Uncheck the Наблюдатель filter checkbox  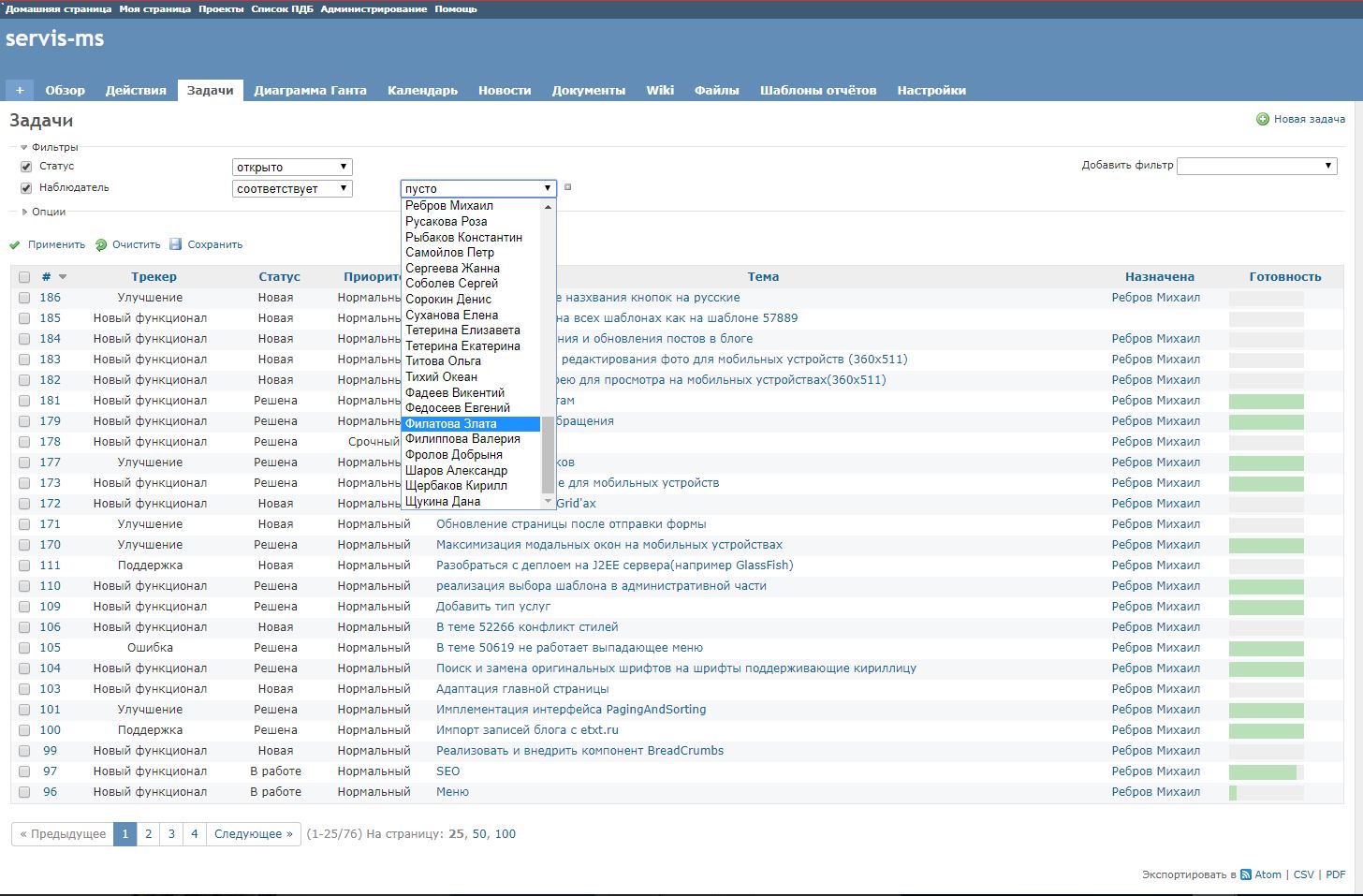click(x=26, y=188)
